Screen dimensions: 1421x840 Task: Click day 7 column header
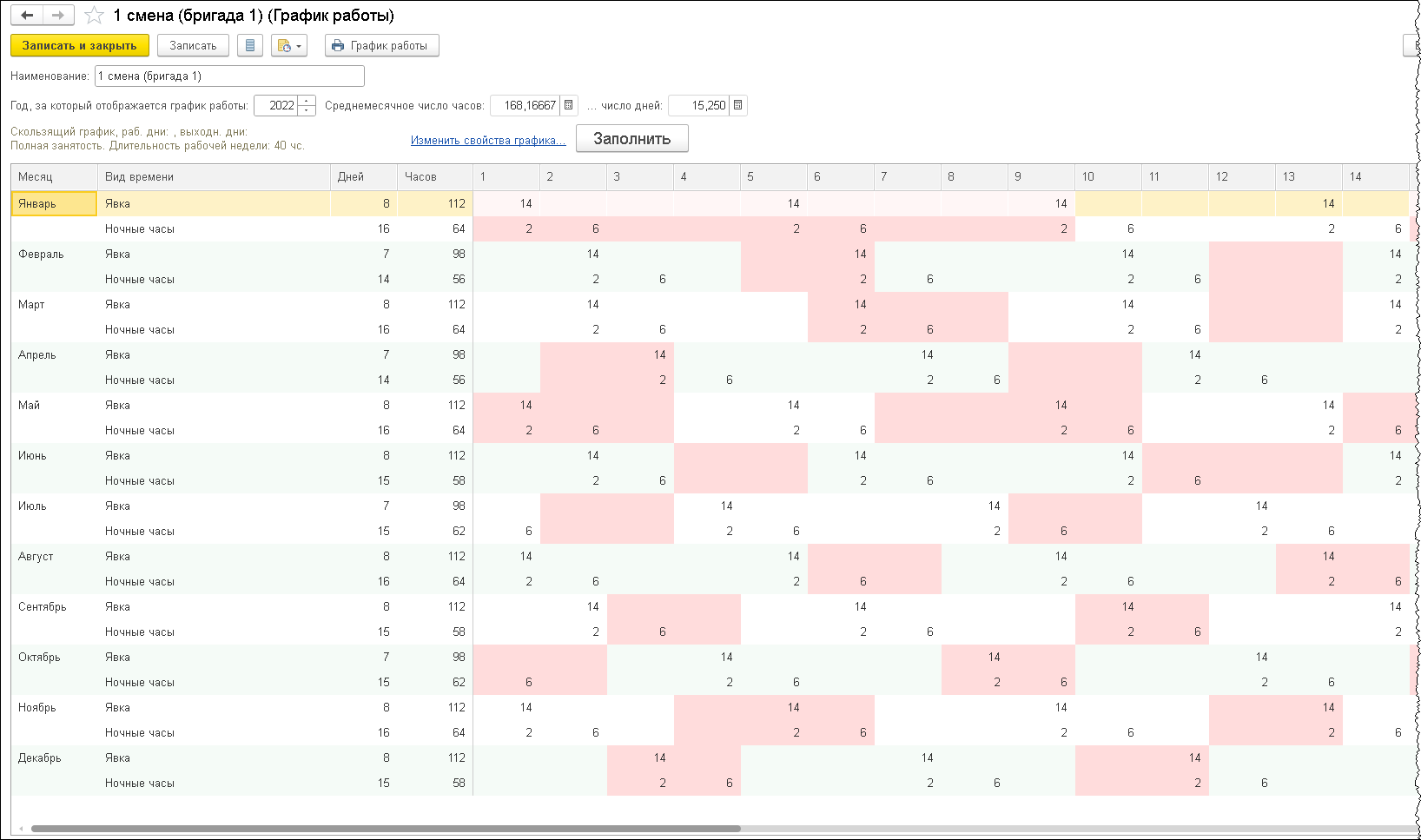tap(908, 176)
